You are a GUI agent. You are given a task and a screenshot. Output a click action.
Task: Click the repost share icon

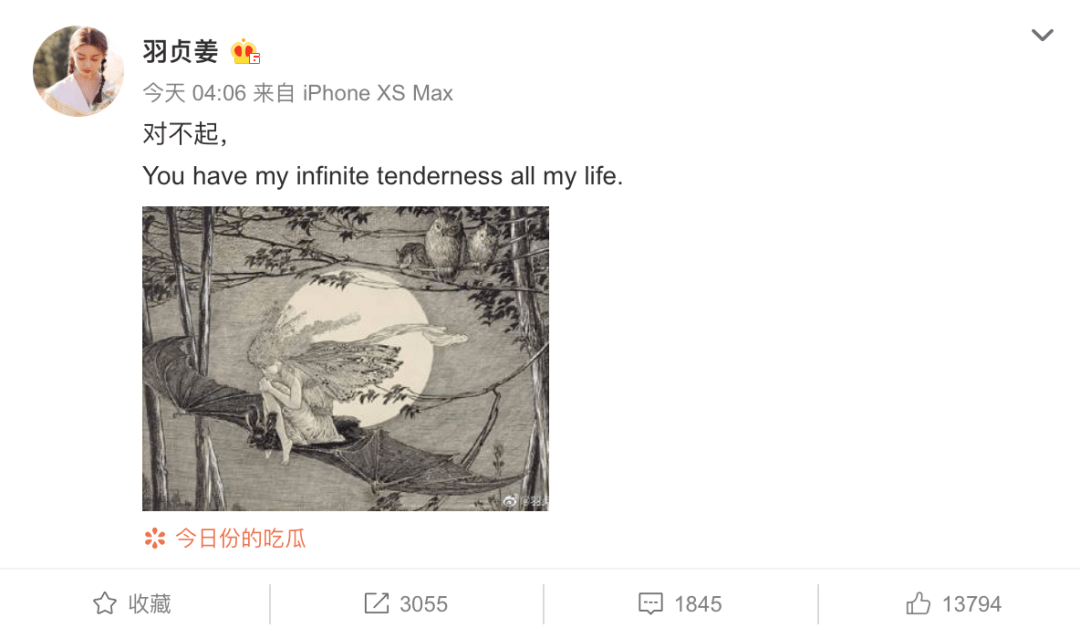click(x=377, y=604)
